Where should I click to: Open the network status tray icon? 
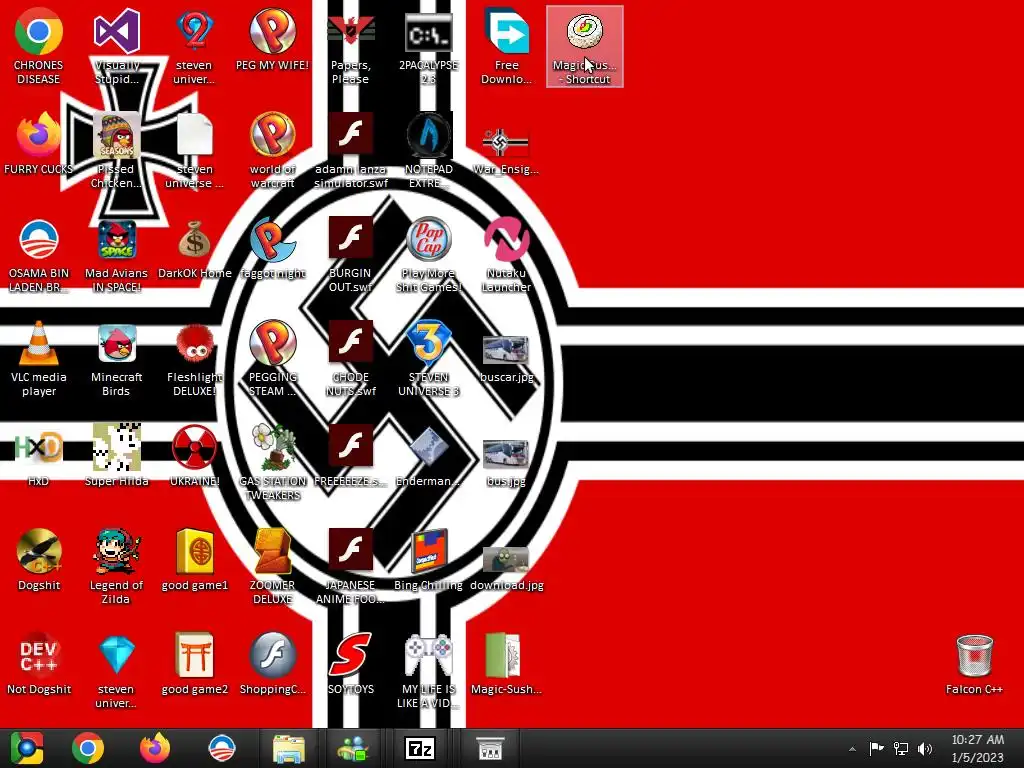coord(901,748)
